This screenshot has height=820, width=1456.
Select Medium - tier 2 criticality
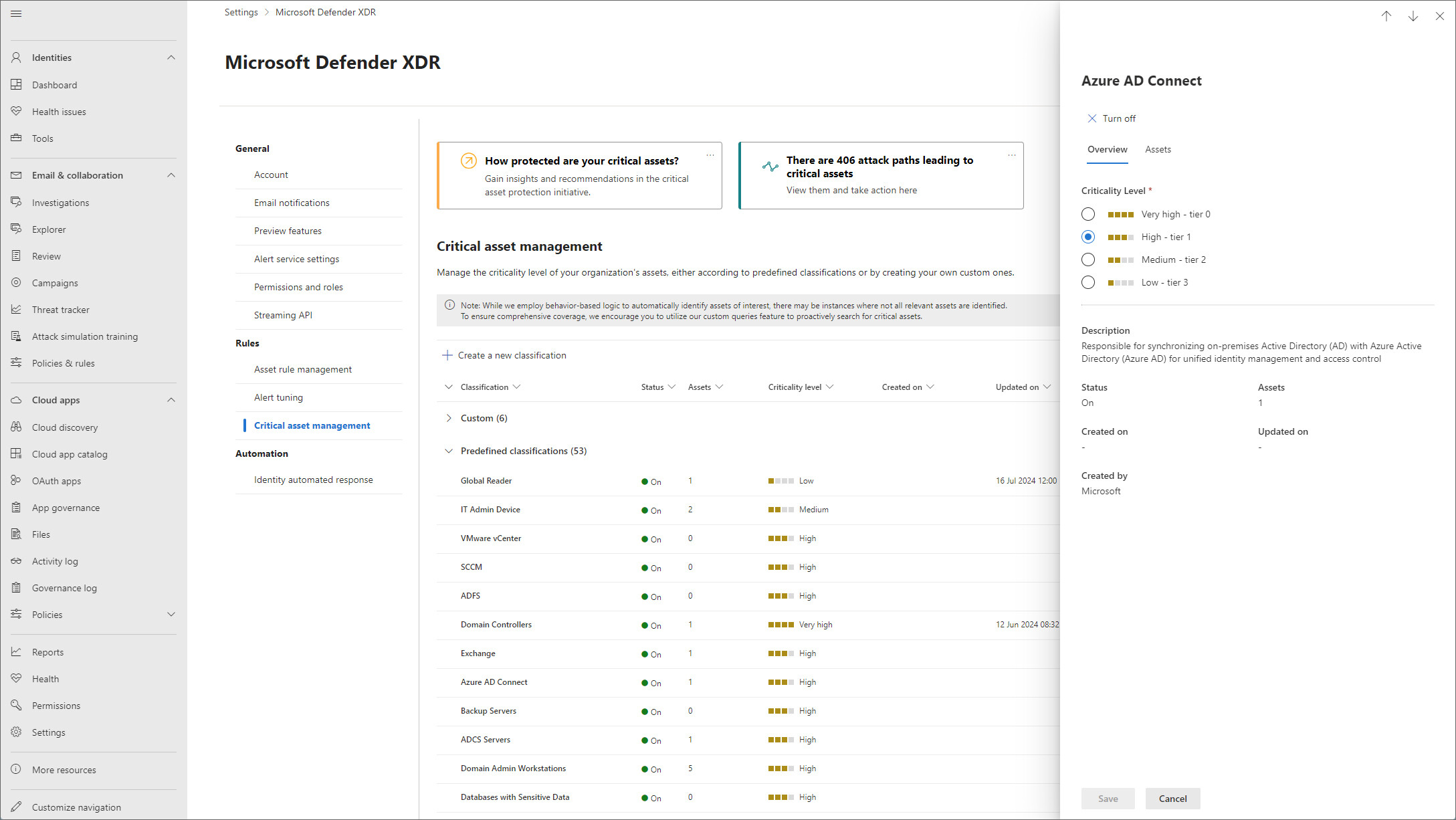tap(1088, 260)
